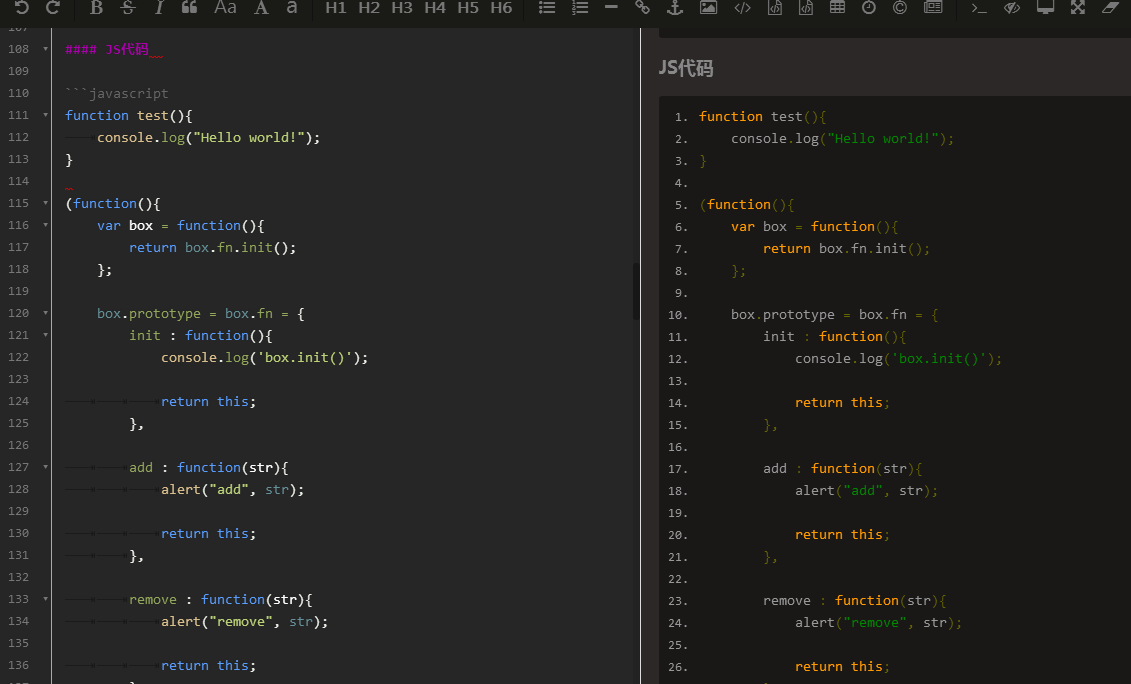Collapse the heading fold at line 108
The width and height of the screenshot is (1131, 684).
tap(45, 49)
